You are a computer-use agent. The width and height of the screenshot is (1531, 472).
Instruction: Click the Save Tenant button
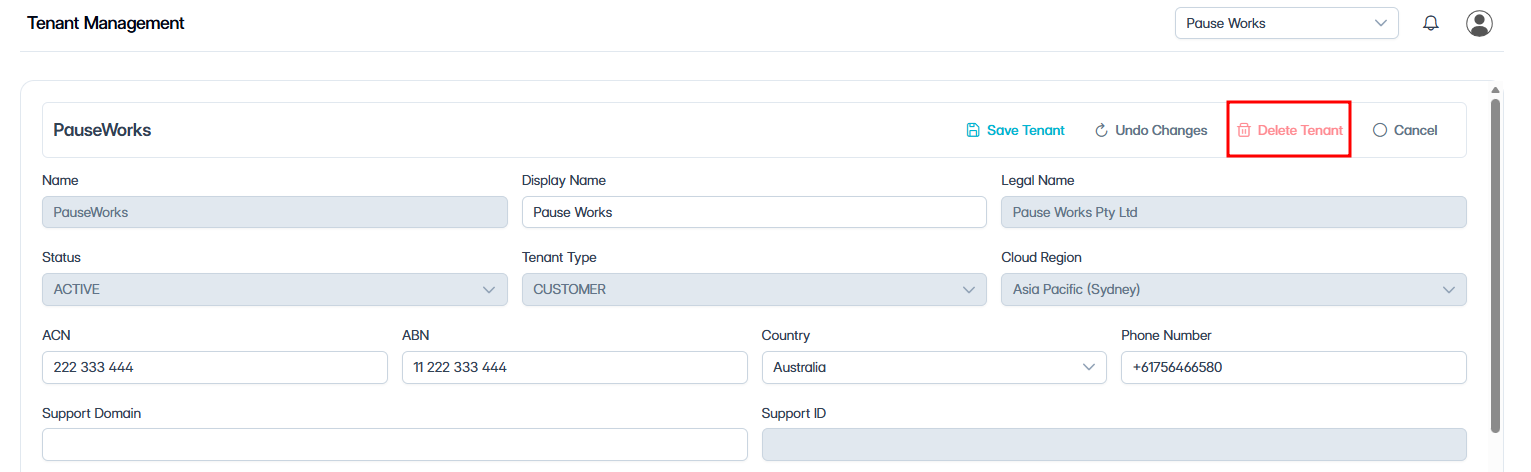(x=1015, y=130)
